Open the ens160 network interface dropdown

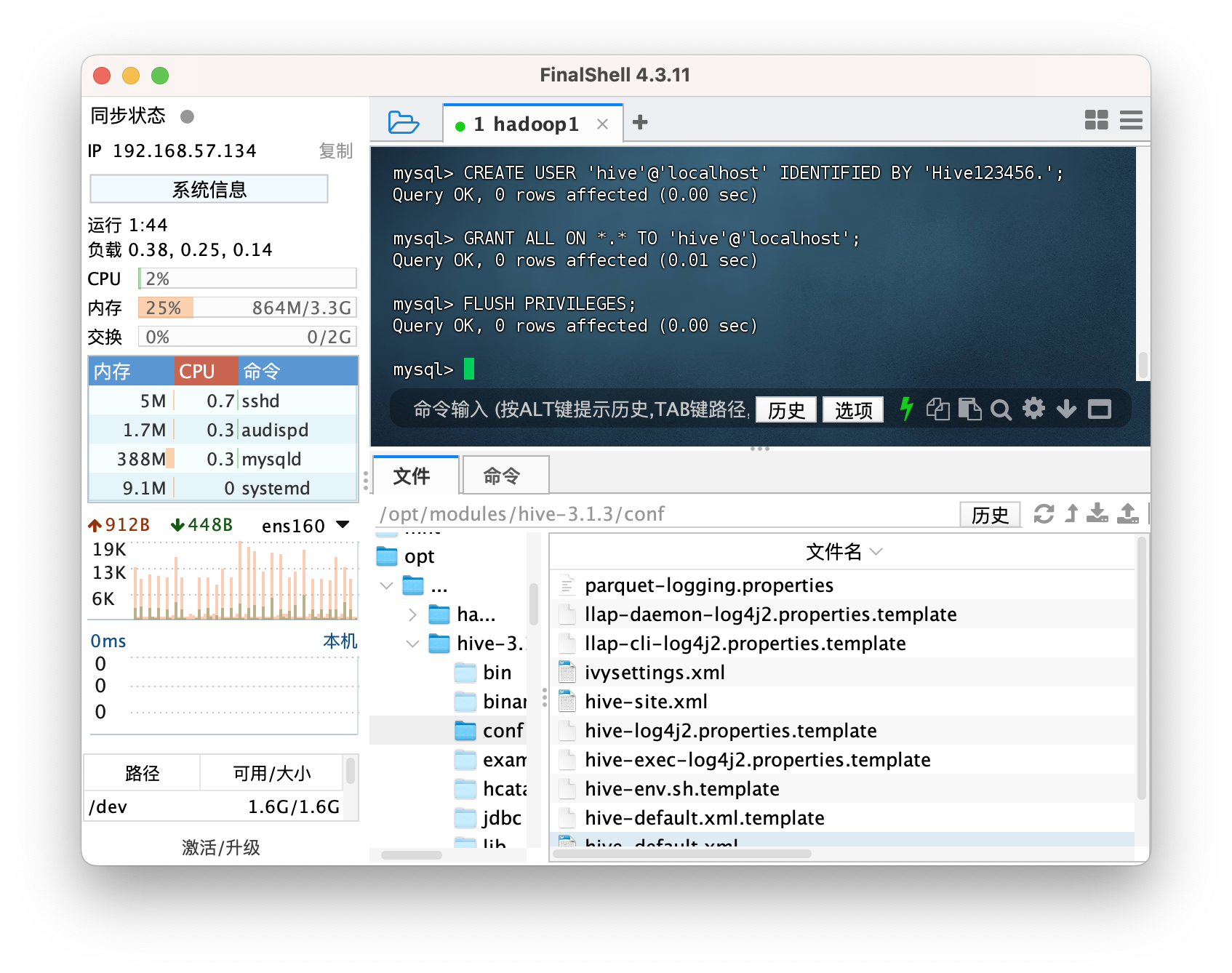(306, 525)
